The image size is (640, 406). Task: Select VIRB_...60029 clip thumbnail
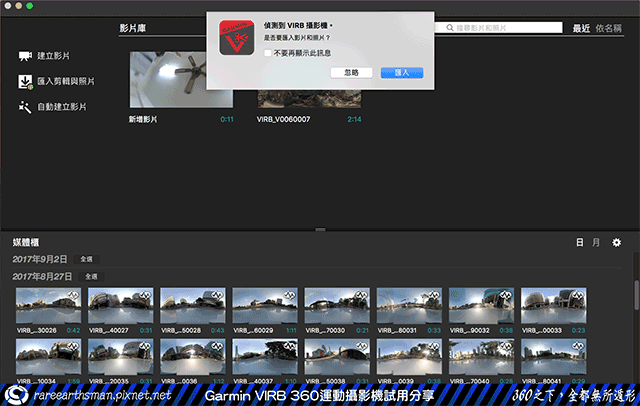[x=265, y=305]
